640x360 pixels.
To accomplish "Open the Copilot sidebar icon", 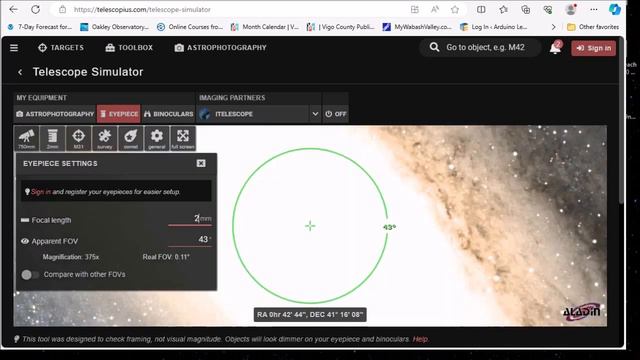I will pyautogui.click(x=615, y=9).
